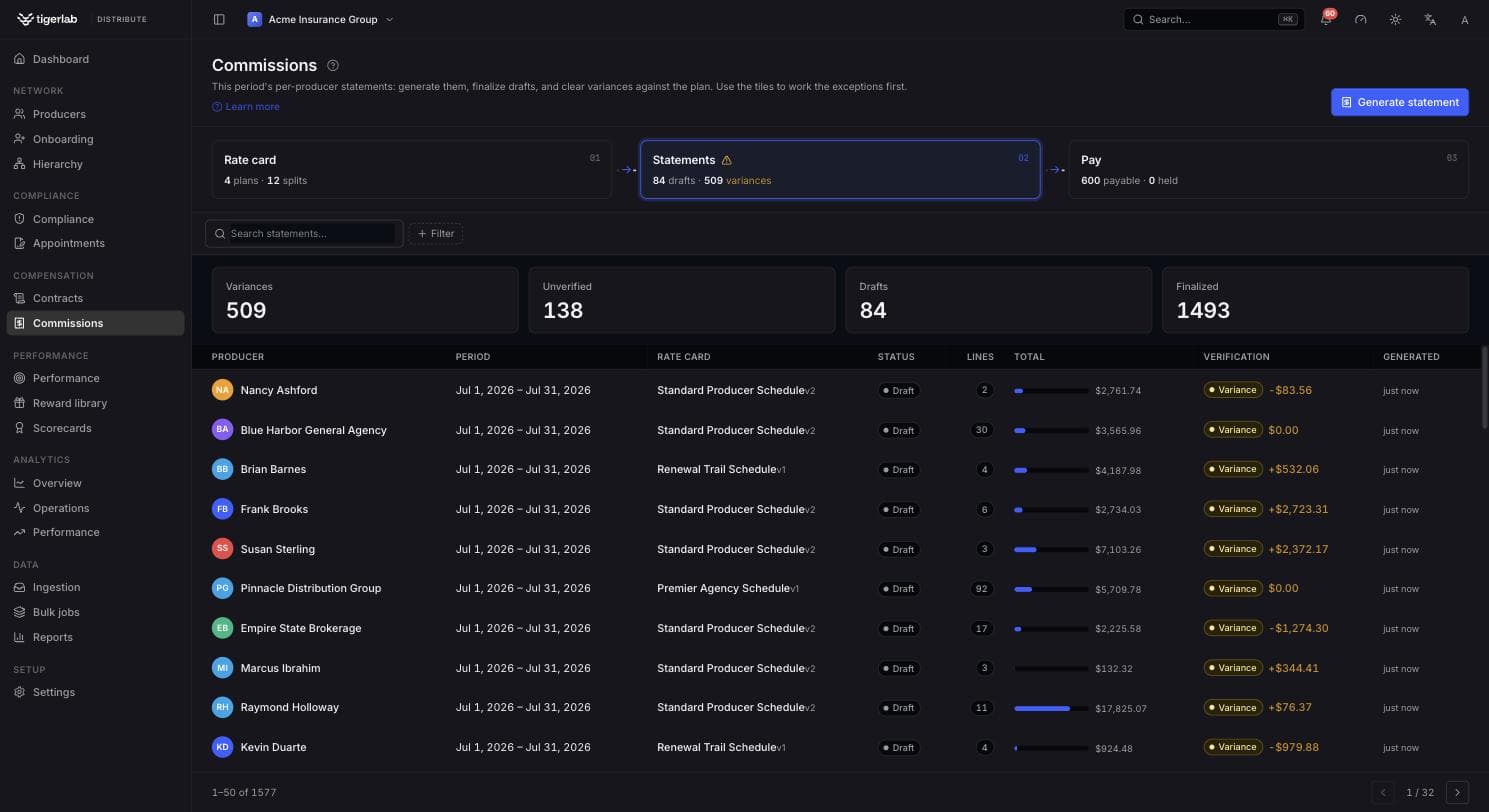
Task: Click the Unverified 138 tile
Action: (x=682, y=300)
